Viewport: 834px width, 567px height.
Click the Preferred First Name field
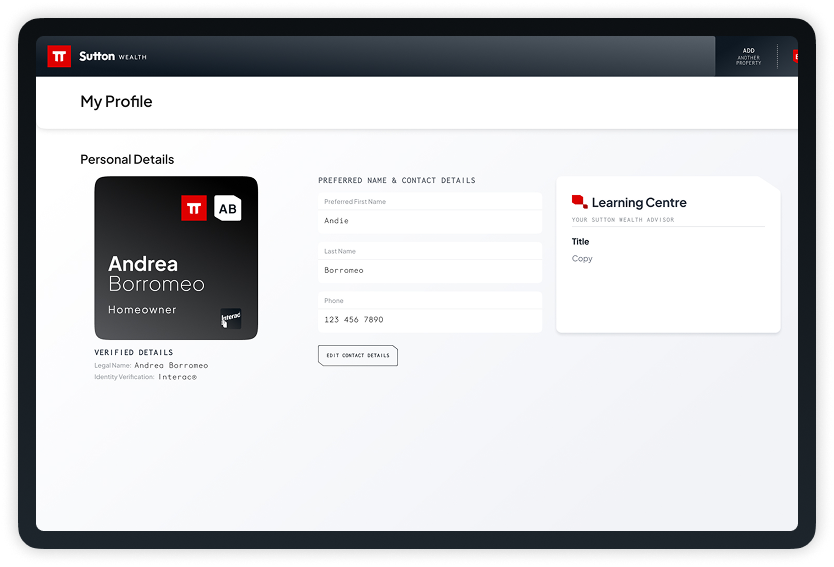(x=430, y=213)
